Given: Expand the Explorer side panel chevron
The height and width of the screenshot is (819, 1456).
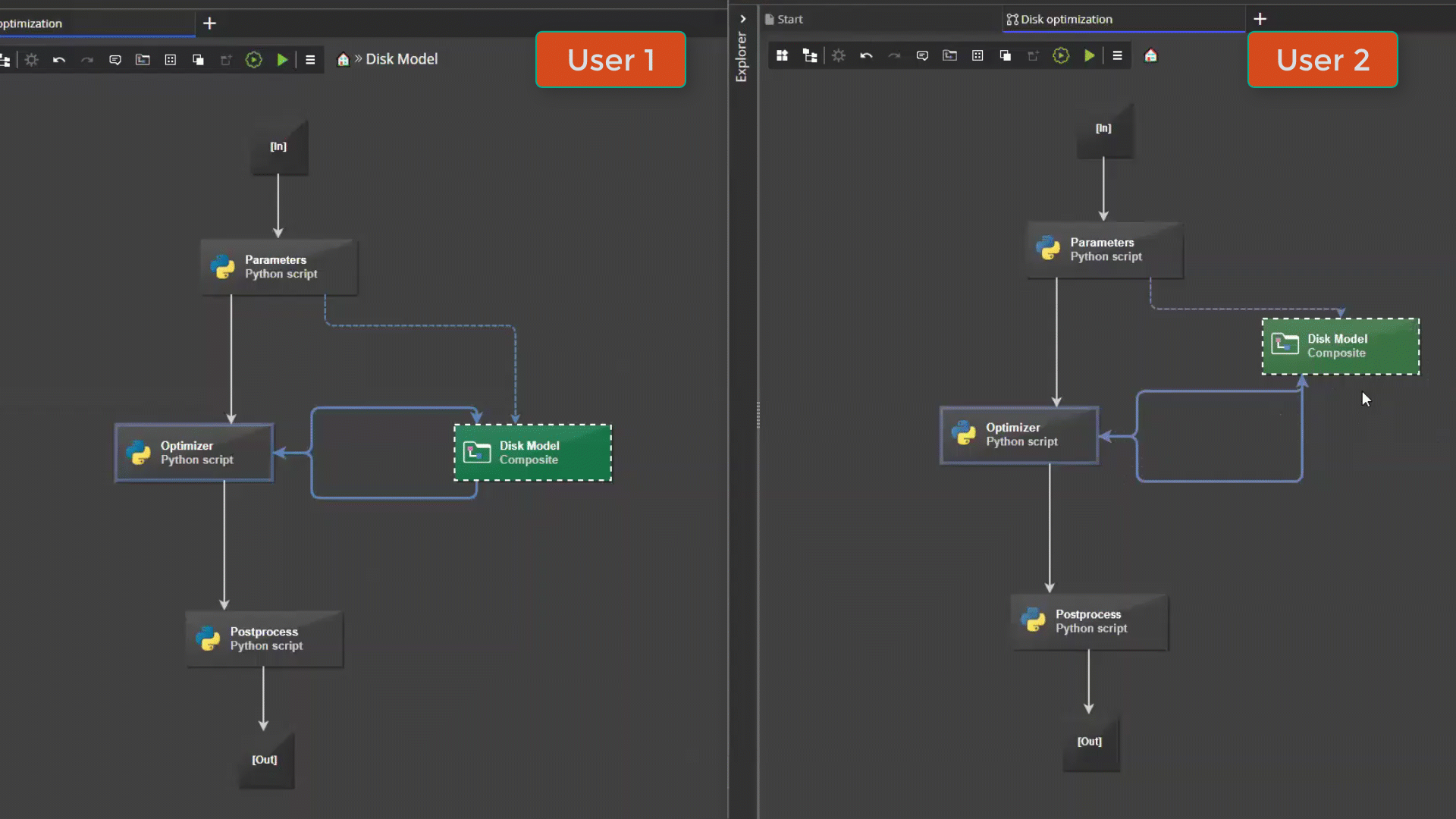Looking at the screenshot, I should (742, 19).
